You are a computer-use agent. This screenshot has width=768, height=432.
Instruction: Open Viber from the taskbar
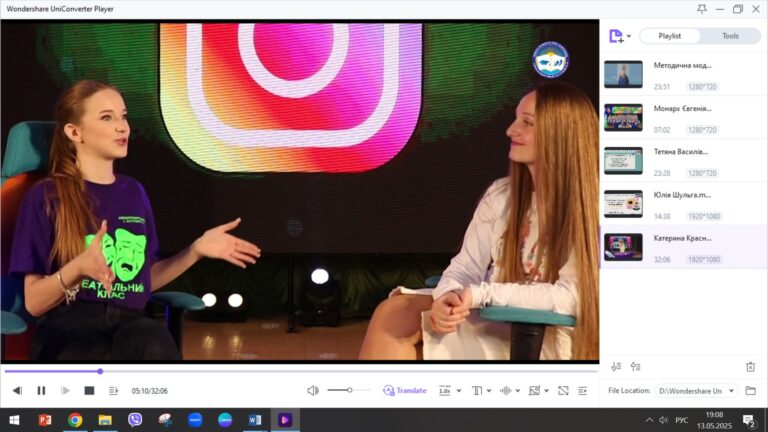click(x=135, y=420)
